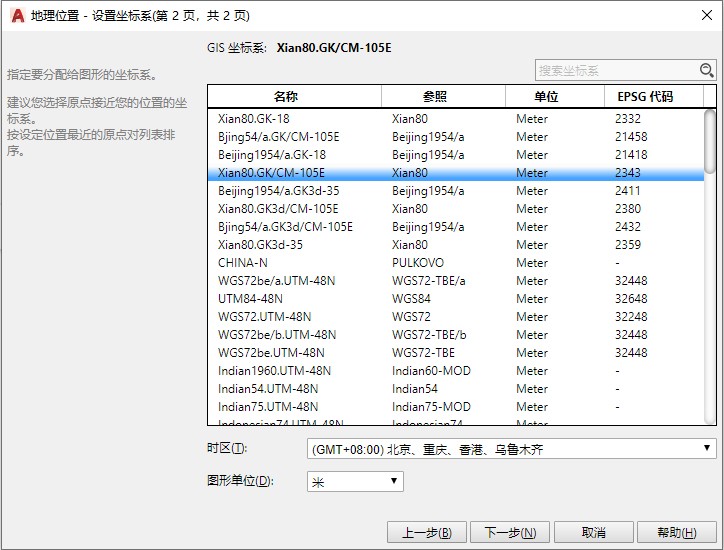Click PULKOVO reference cell
724x550 pixels.
(x=418, y=263)
